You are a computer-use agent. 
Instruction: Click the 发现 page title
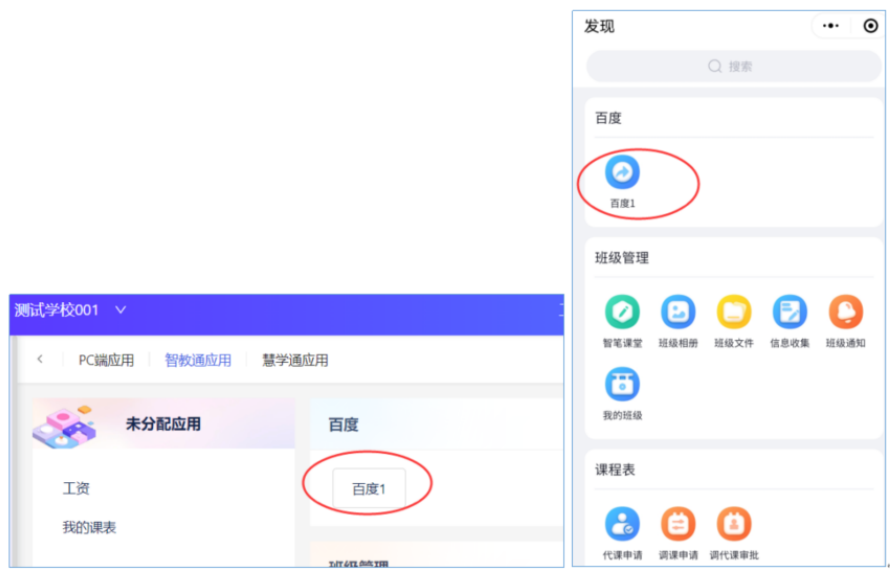tap(599, 26)
